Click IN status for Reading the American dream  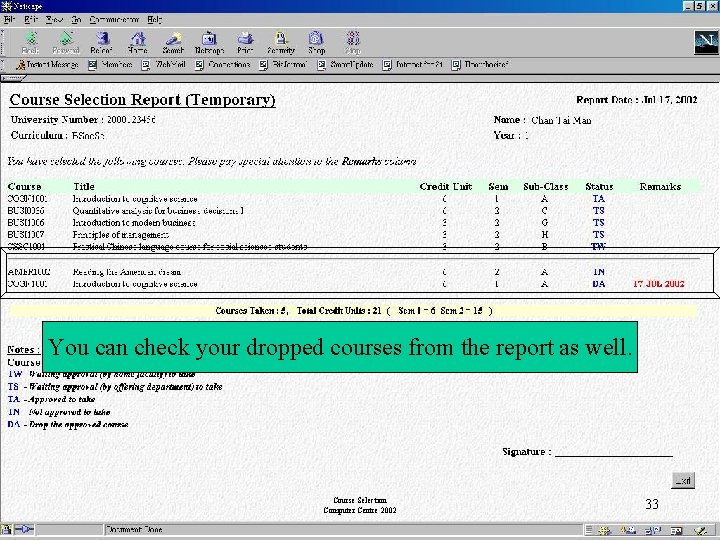click(599, 272)
